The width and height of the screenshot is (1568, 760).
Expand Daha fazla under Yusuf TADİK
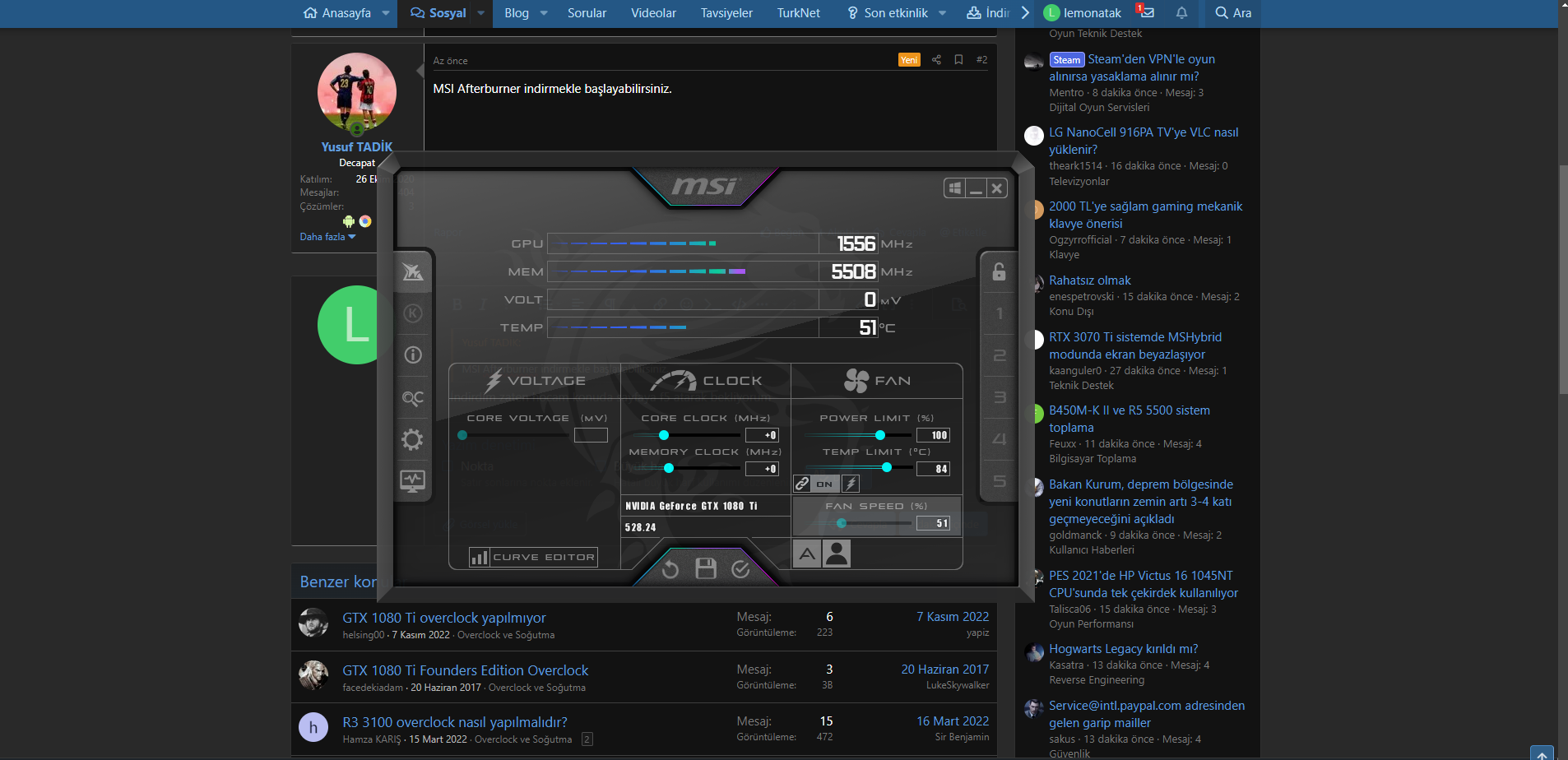[327, 237]
